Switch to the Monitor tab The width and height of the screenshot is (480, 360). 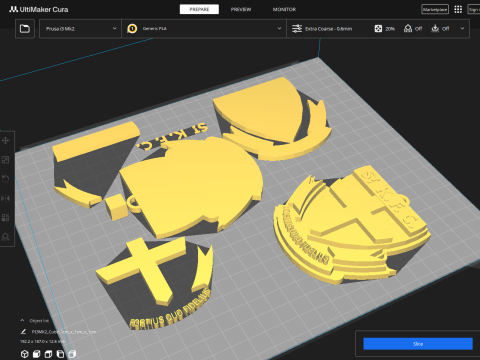[x=284, y=9]
